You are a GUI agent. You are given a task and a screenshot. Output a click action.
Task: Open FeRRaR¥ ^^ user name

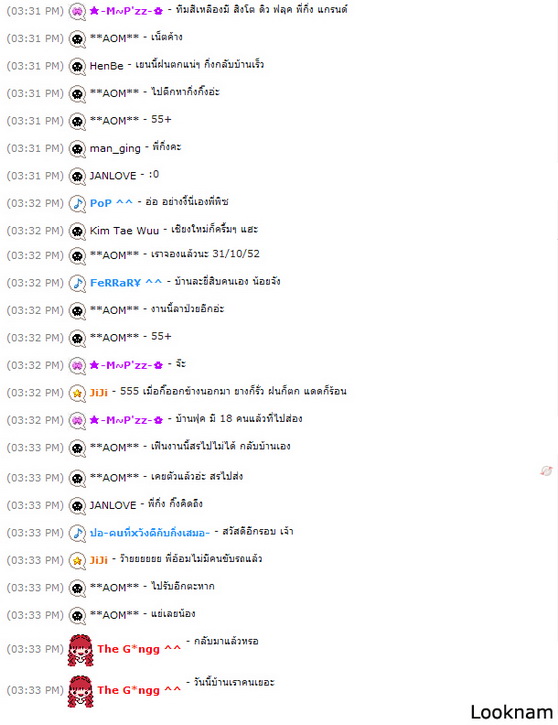click(x=126, y=283)
